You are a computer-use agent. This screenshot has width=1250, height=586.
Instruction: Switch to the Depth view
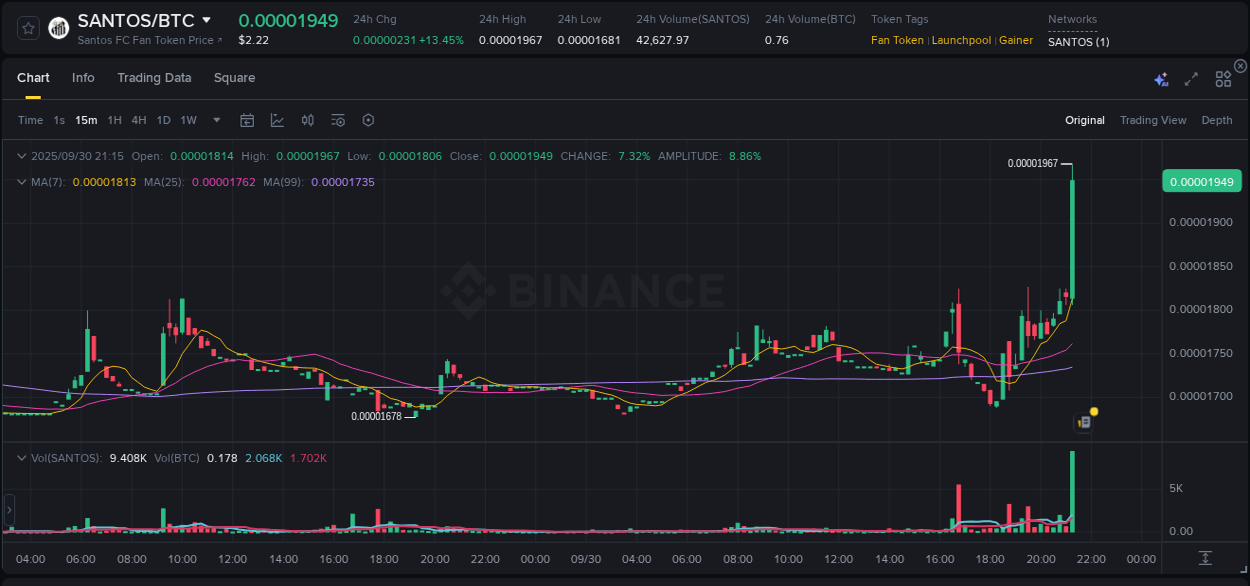coord(1217,120)
